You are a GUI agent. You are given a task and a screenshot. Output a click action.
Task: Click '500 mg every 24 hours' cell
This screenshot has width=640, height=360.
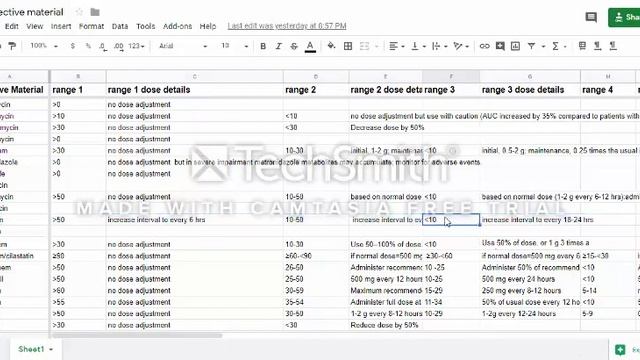tap(530, 279)
